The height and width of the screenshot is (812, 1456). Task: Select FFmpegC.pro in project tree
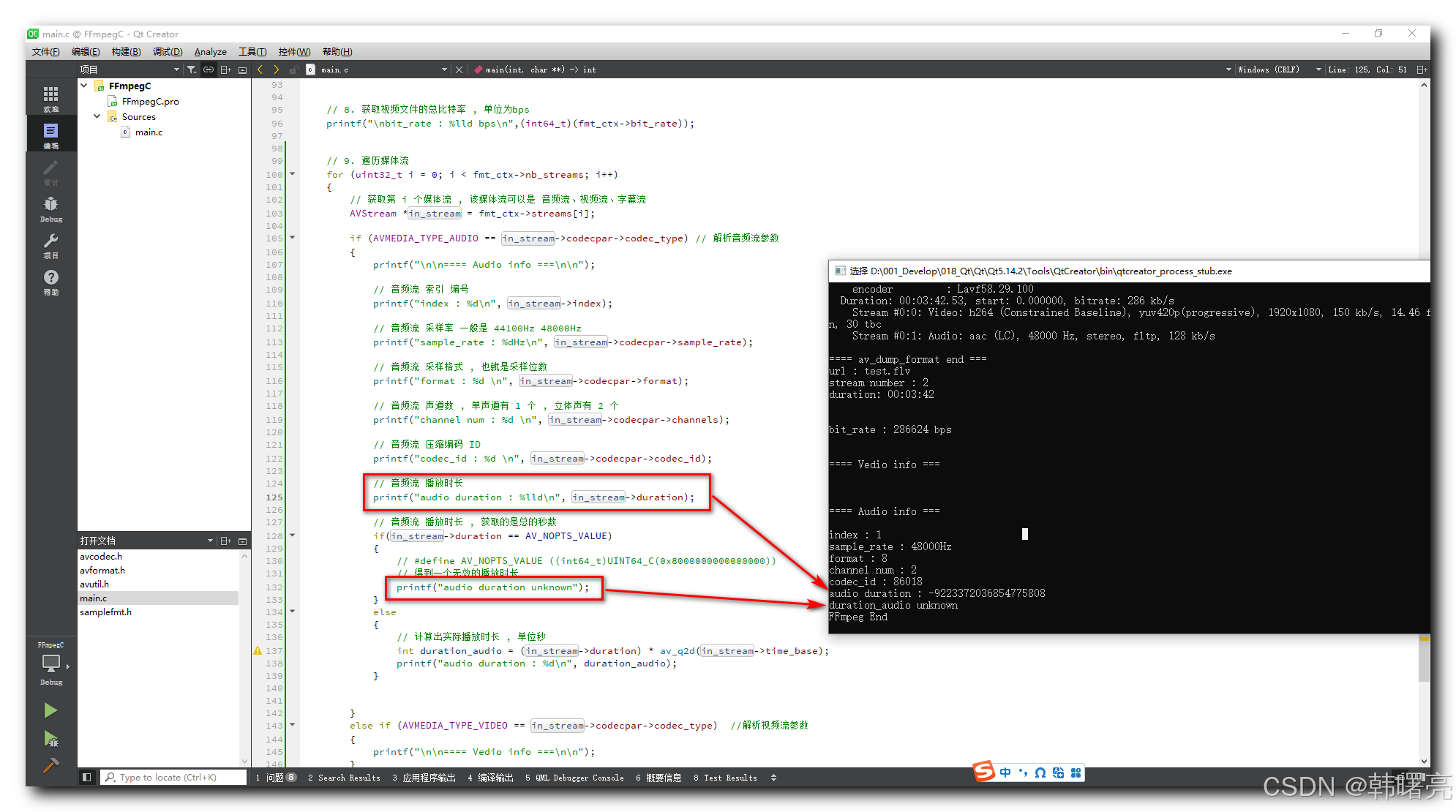point(150,101)
